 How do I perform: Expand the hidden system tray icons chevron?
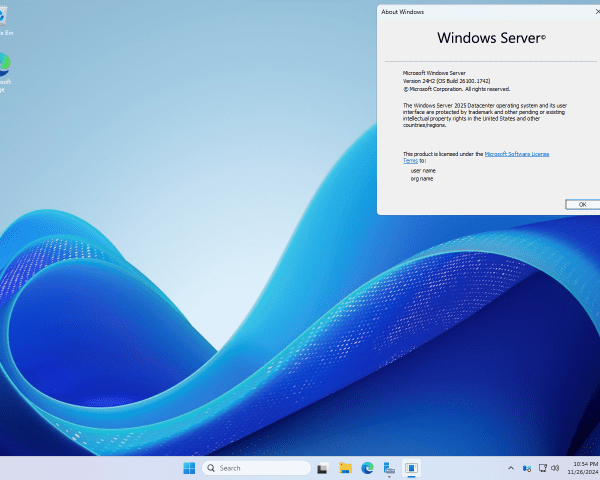tap(511, 468)
